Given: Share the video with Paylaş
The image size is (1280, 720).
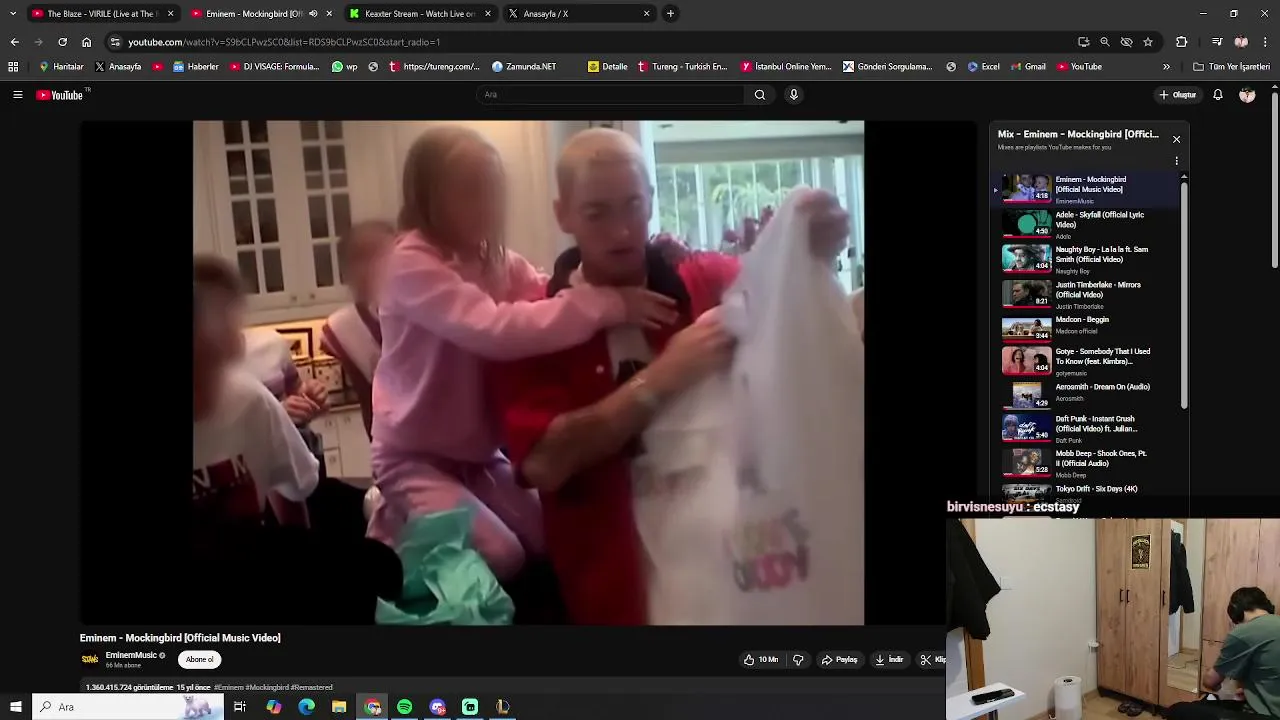Looking at the screenshot, I should (840, 660).
